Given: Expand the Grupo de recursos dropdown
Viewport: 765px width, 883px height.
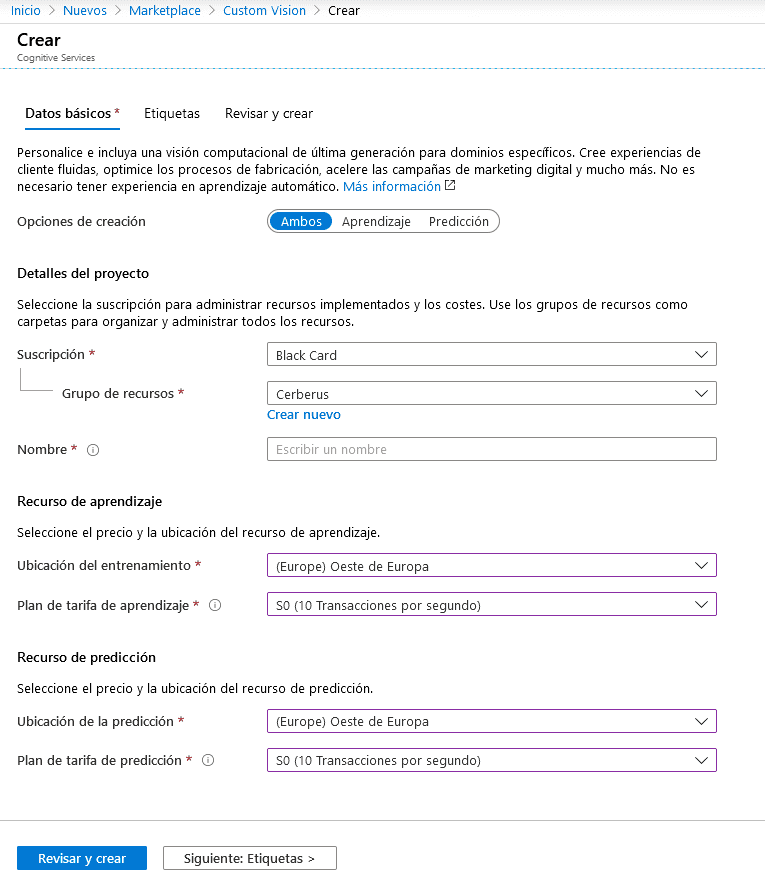Looking at the screenshot, I should click(492, 393).
